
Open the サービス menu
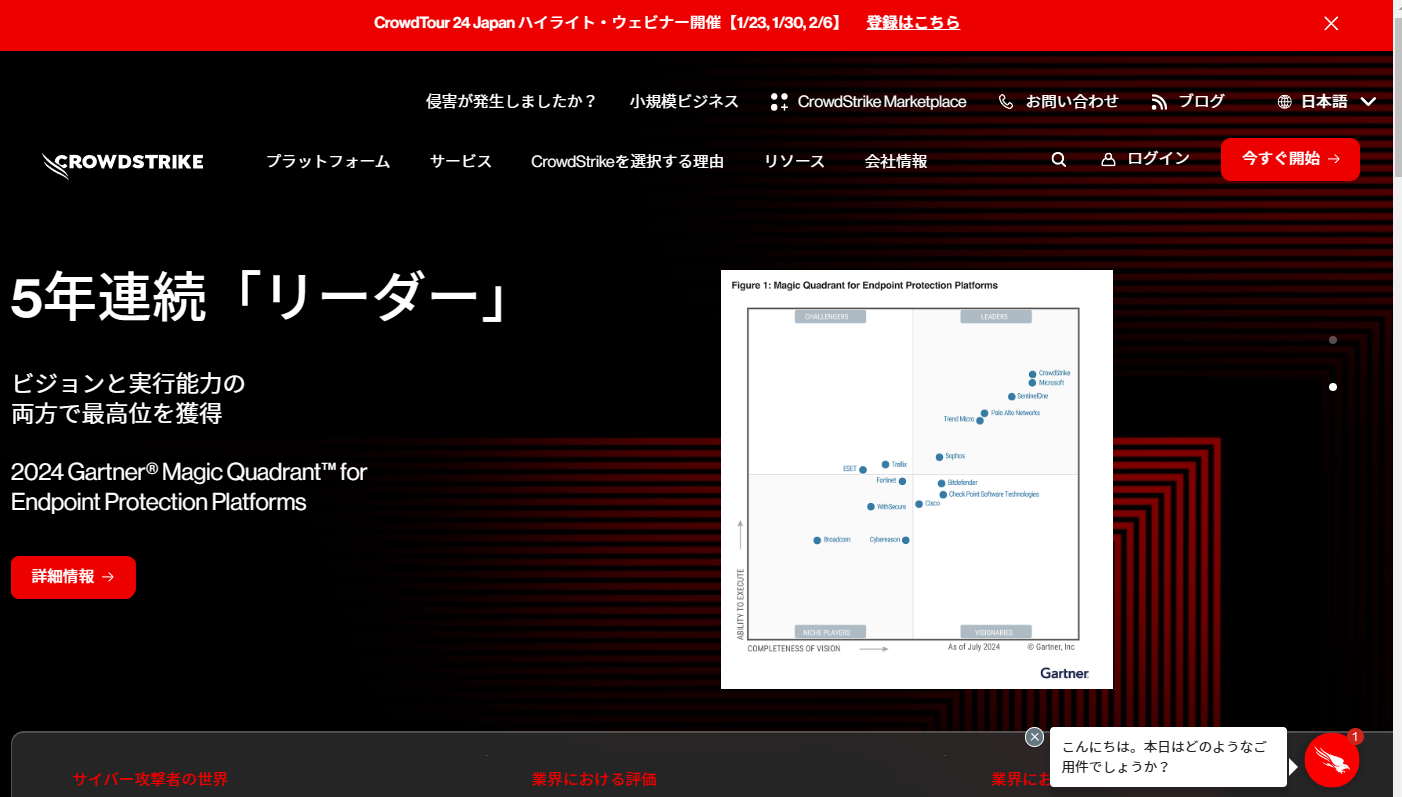tap(461, 161)
